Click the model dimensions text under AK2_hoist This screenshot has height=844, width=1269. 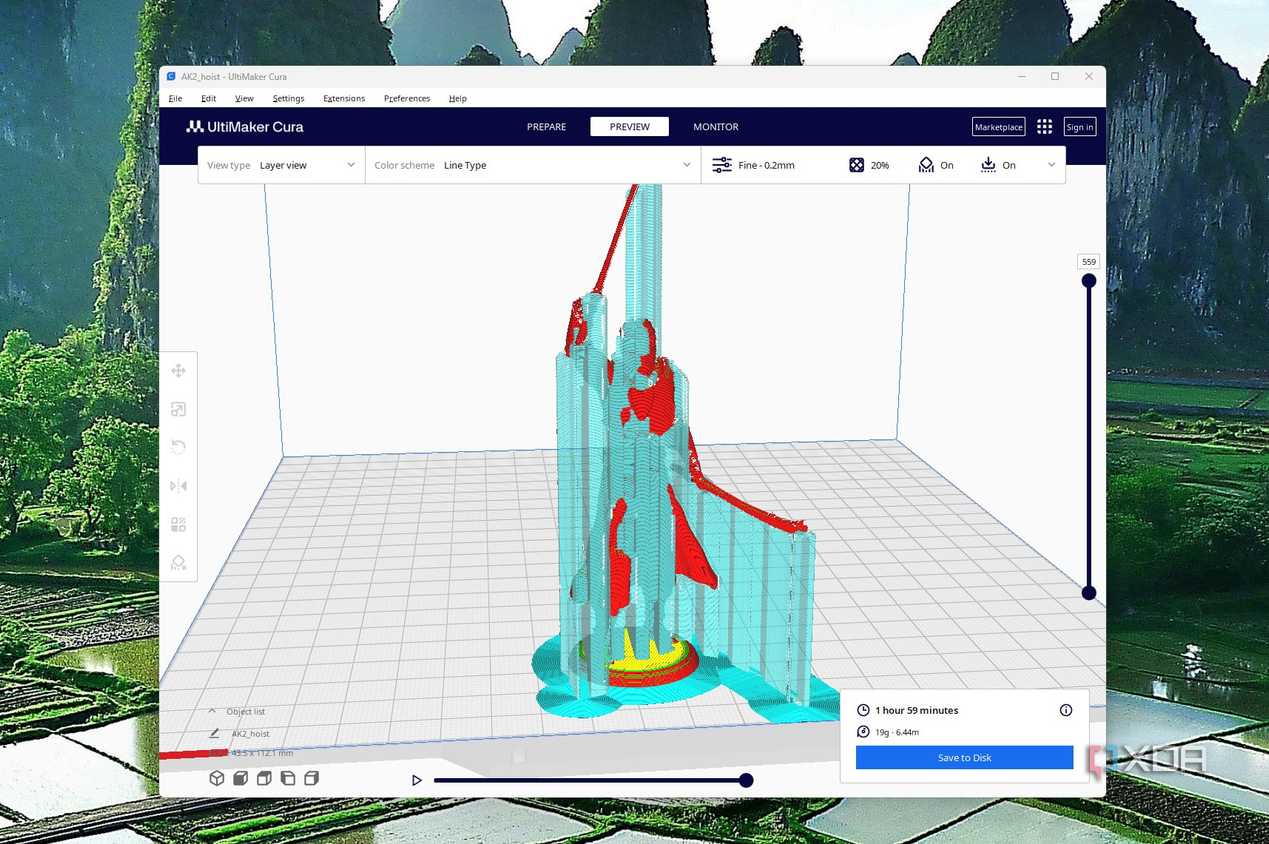pyautogui.click(x=262, y=753)
